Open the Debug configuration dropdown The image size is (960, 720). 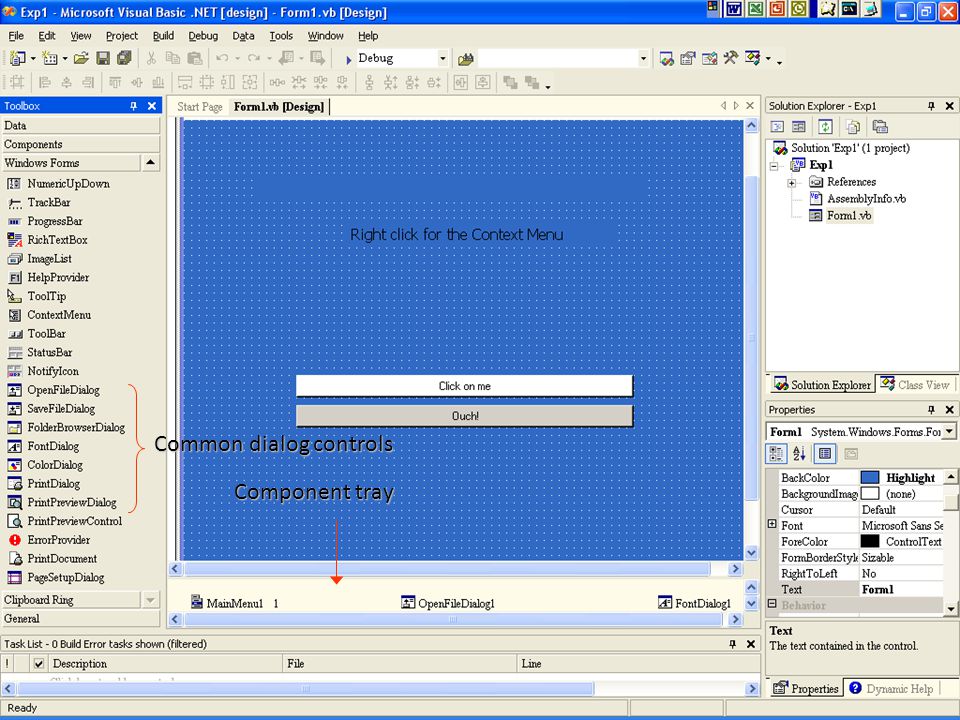(443, 59)
